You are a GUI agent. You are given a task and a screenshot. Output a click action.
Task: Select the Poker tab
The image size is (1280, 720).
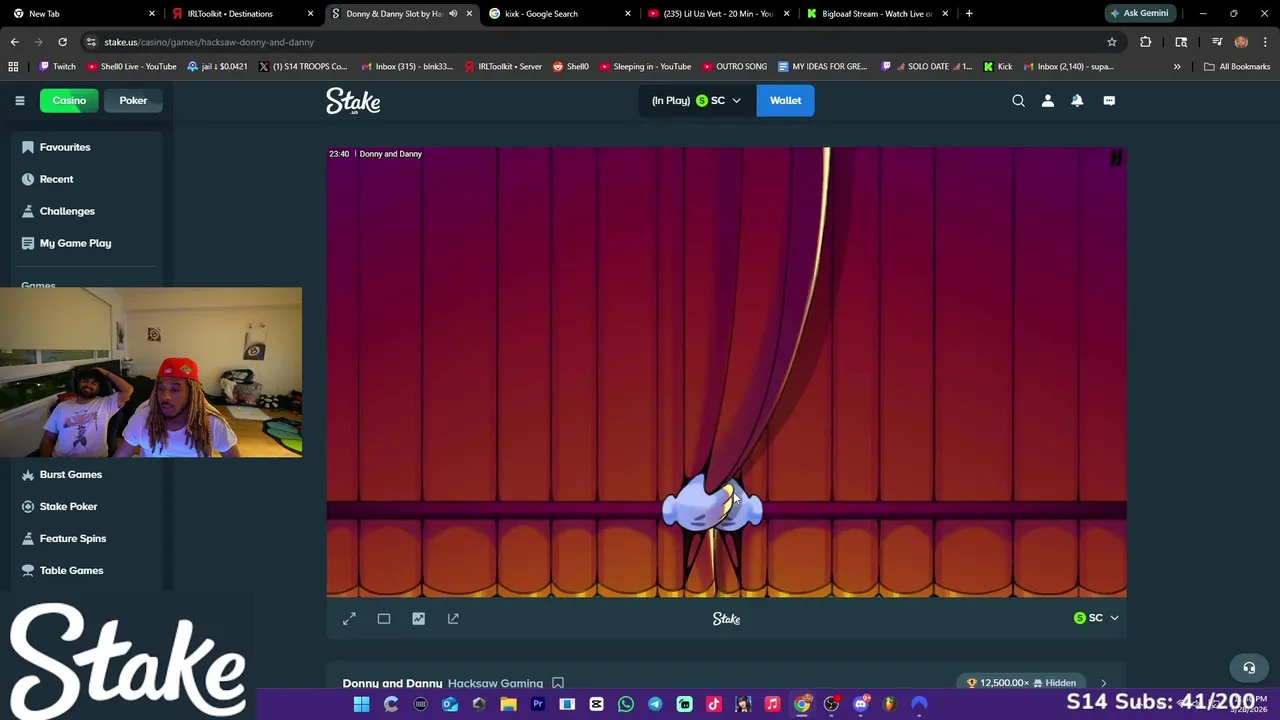pos(133,100)
